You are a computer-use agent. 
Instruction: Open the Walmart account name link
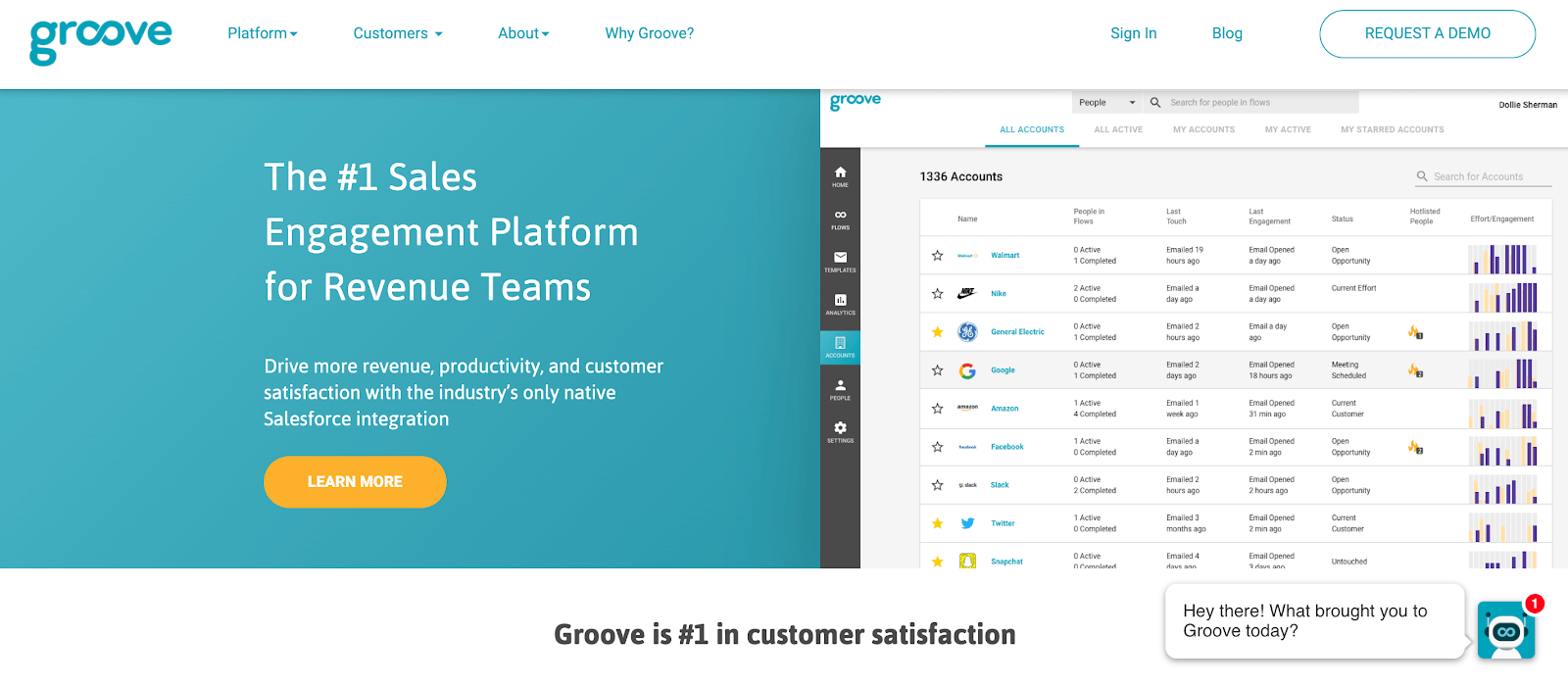click(1004, 256)
